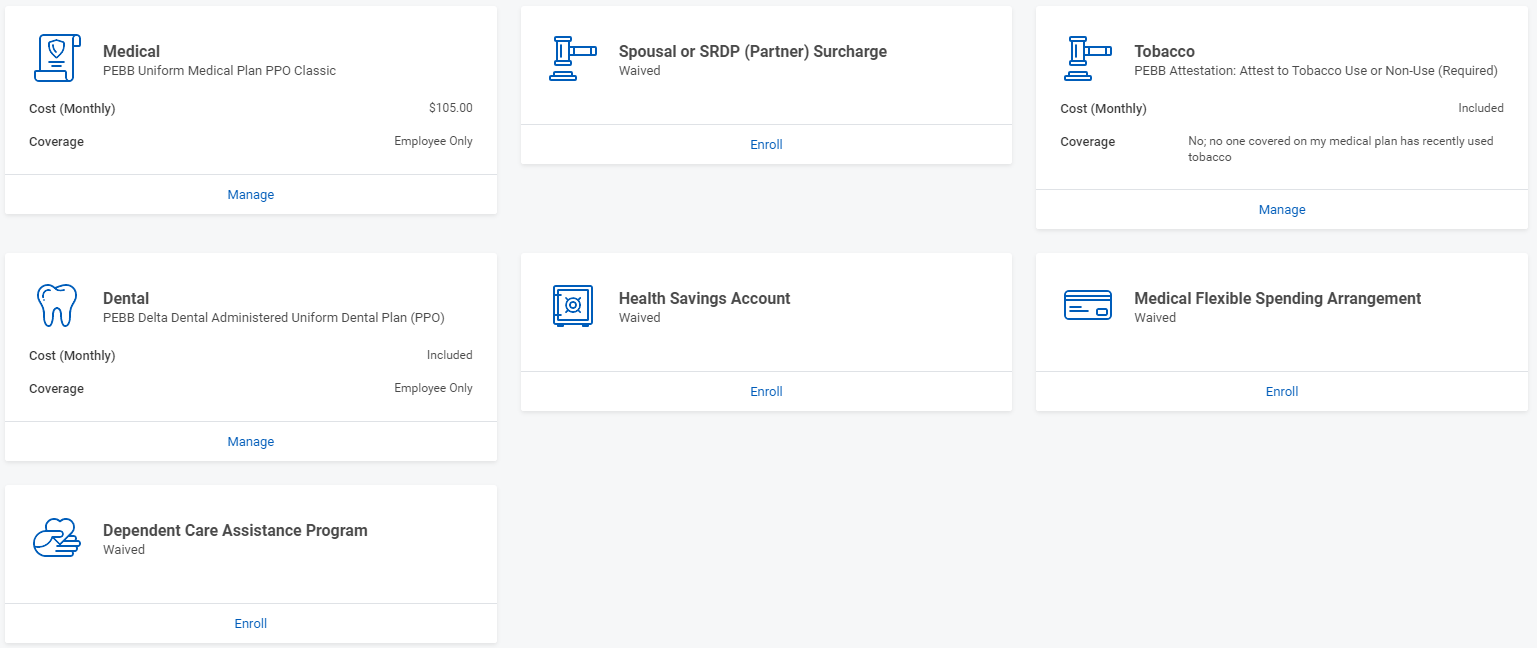Select 'Health Savings Account' title
Image resolution: width=1537 pixels, height=648 pixels.
click(x=705, y=298)
